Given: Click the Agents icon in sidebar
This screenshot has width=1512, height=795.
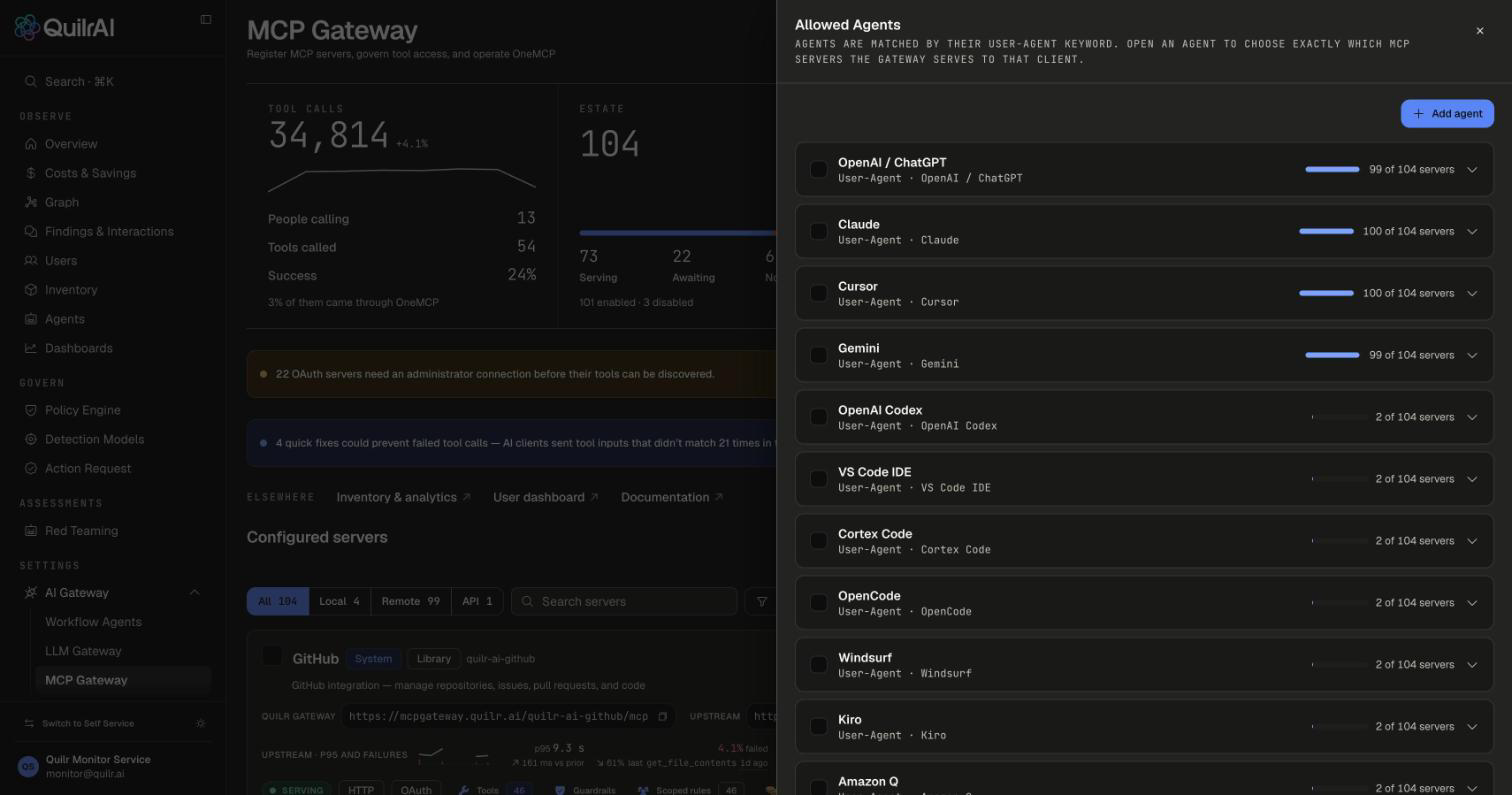Looking at the screenshot, I should coord(31,319).
